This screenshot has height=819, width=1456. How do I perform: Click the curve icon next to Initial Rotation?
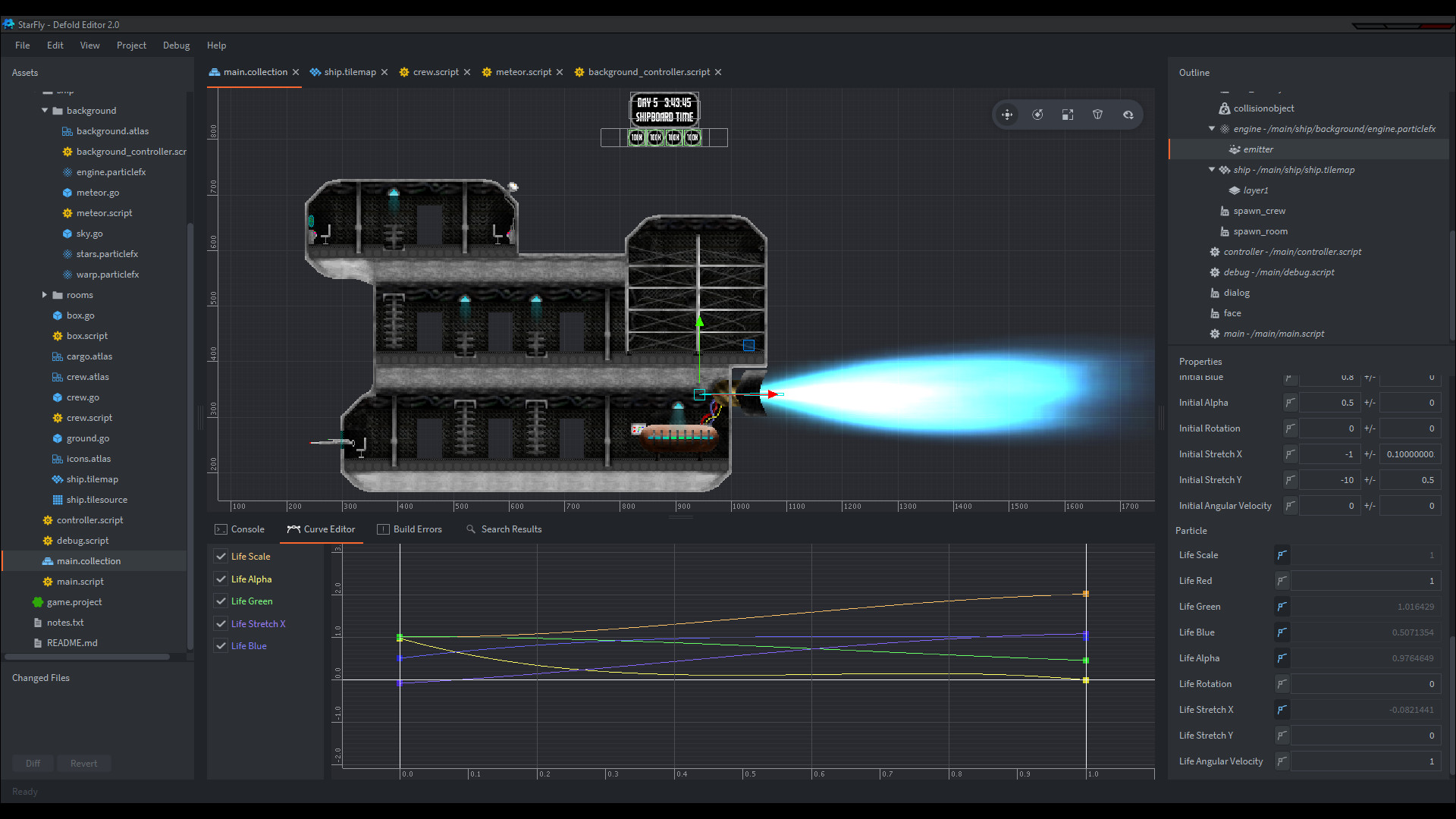(1290, 428)
